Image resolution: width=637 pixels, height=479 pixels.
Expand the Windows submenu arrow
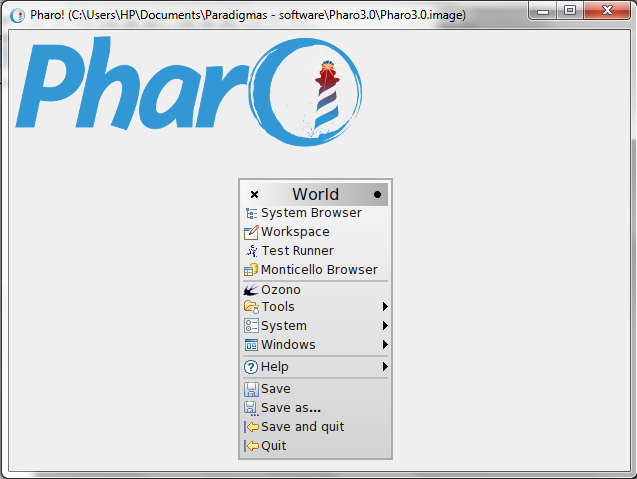point(385,345)
